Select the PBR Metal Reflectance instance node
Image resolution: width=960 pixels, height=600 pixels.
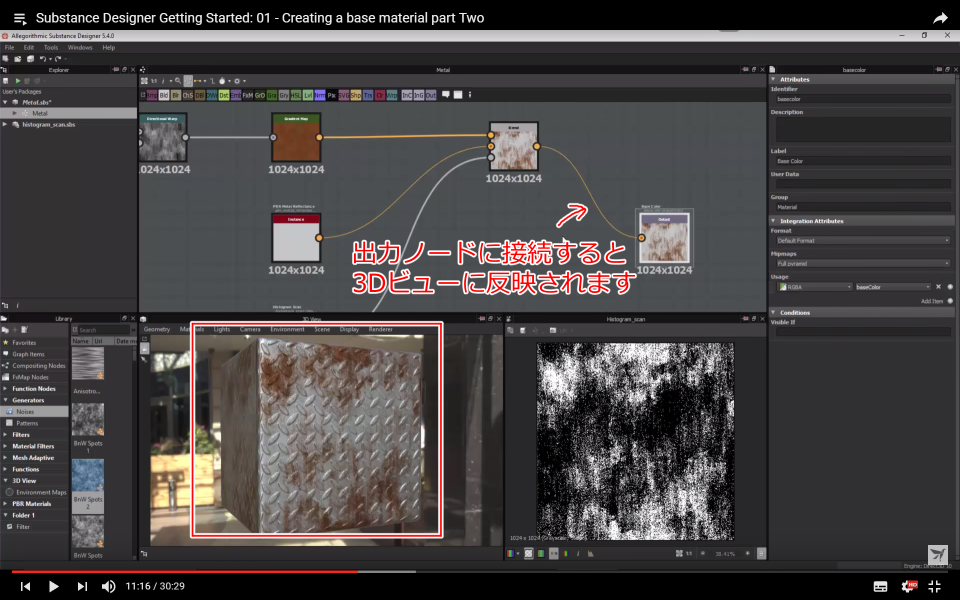click(296, 238)
